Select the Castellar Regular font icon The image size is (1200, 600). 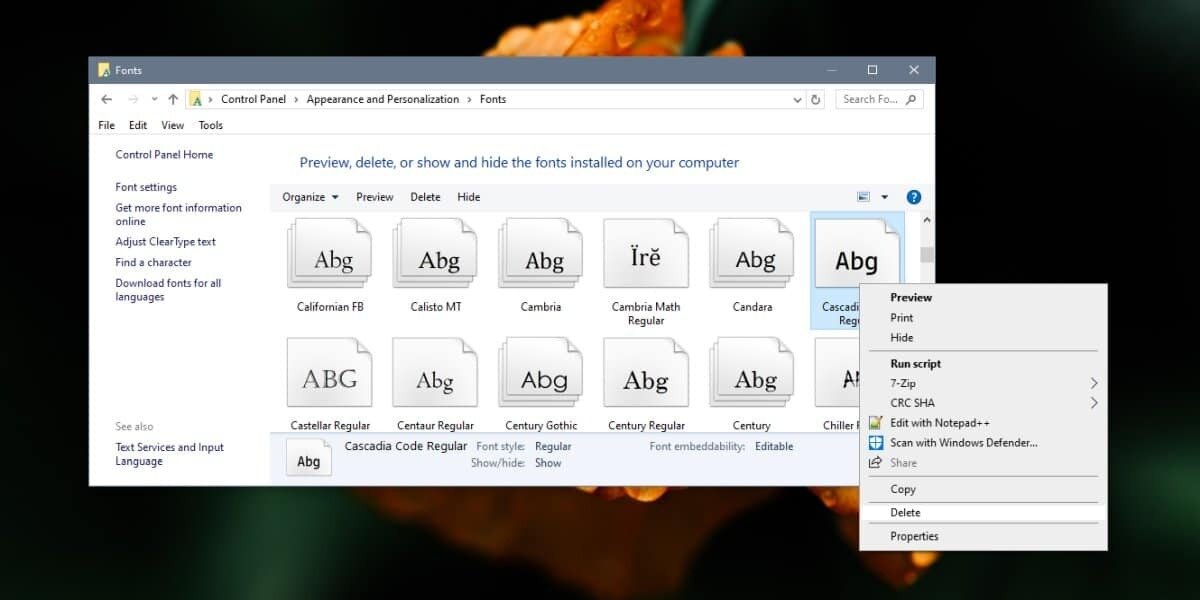[329, 380]
